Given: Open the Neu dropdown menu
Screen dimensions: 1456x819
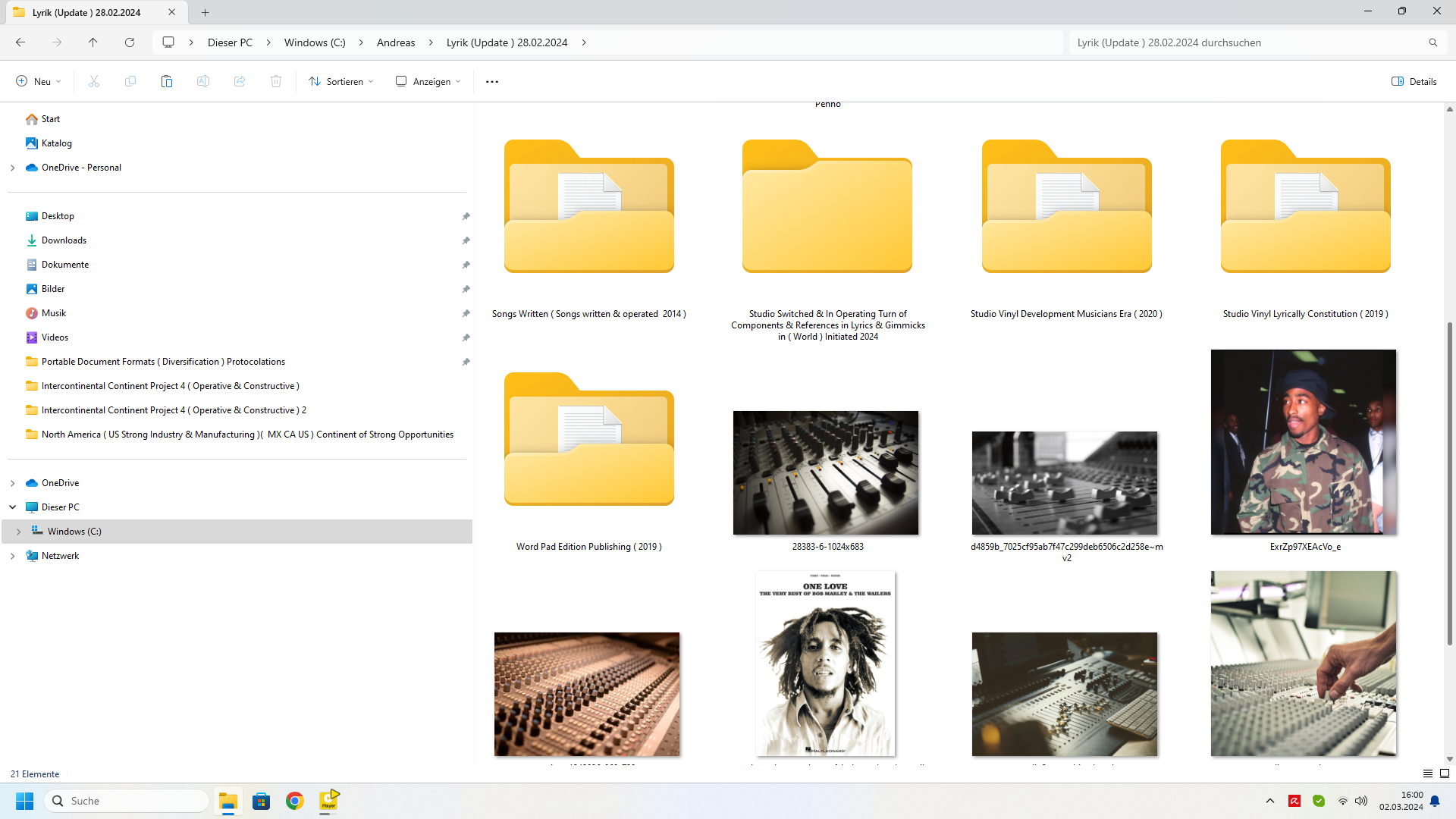Looking at the screenshot, I should (x=39, y=81).
